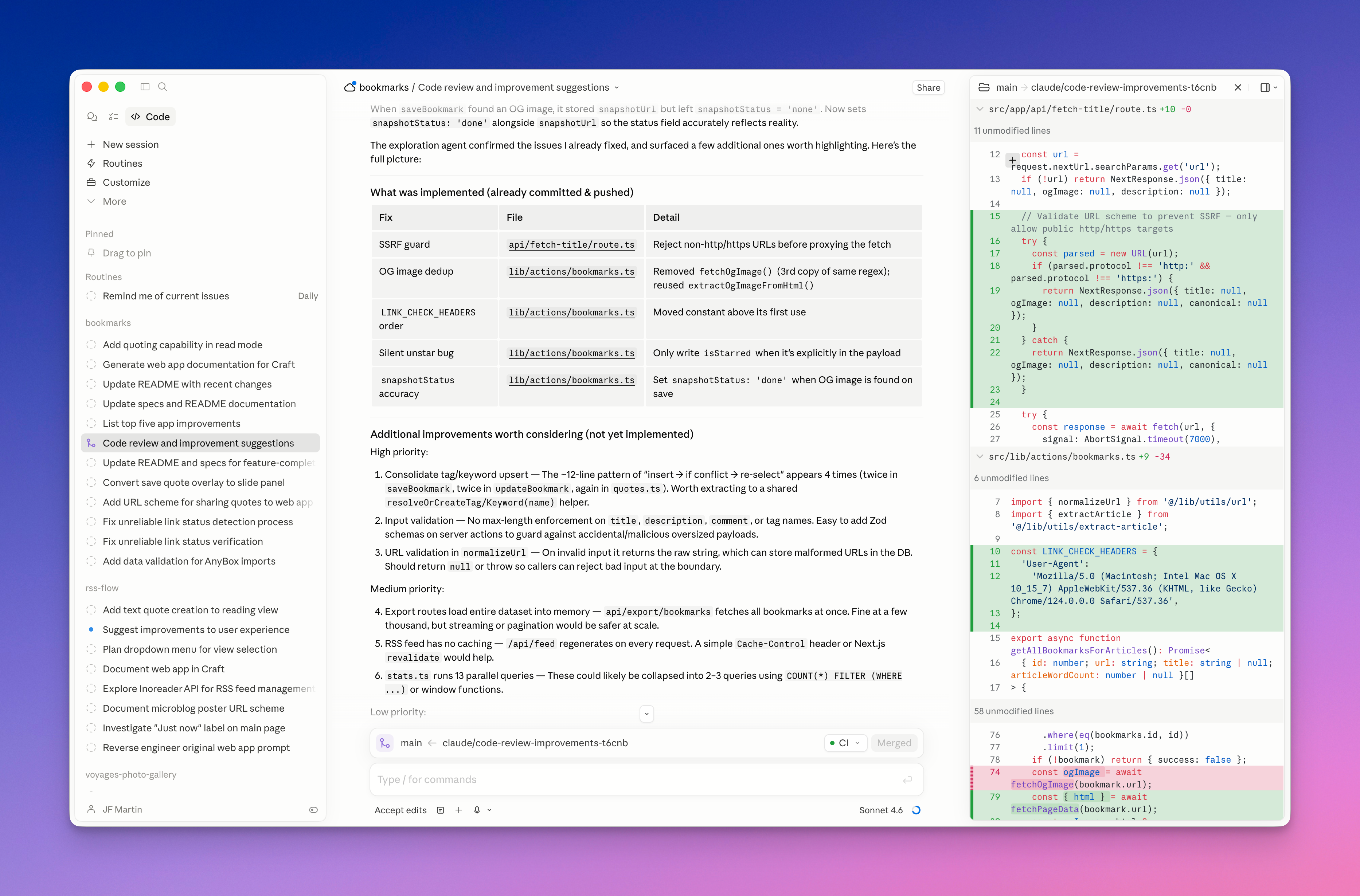1360x896 pixels.
Task: Toggle status circle for Update README with recent changes
Action: point(91,384)
